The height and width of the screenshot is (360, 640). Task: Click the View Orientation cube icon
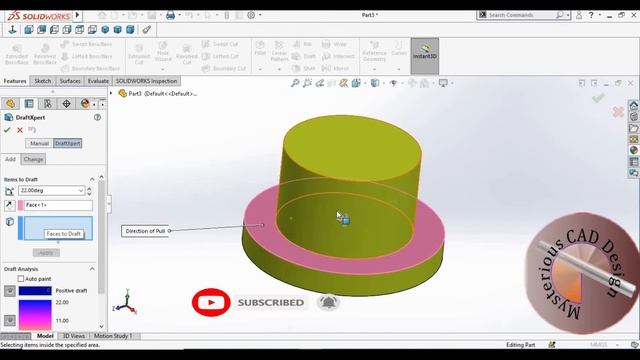(356, 83)
